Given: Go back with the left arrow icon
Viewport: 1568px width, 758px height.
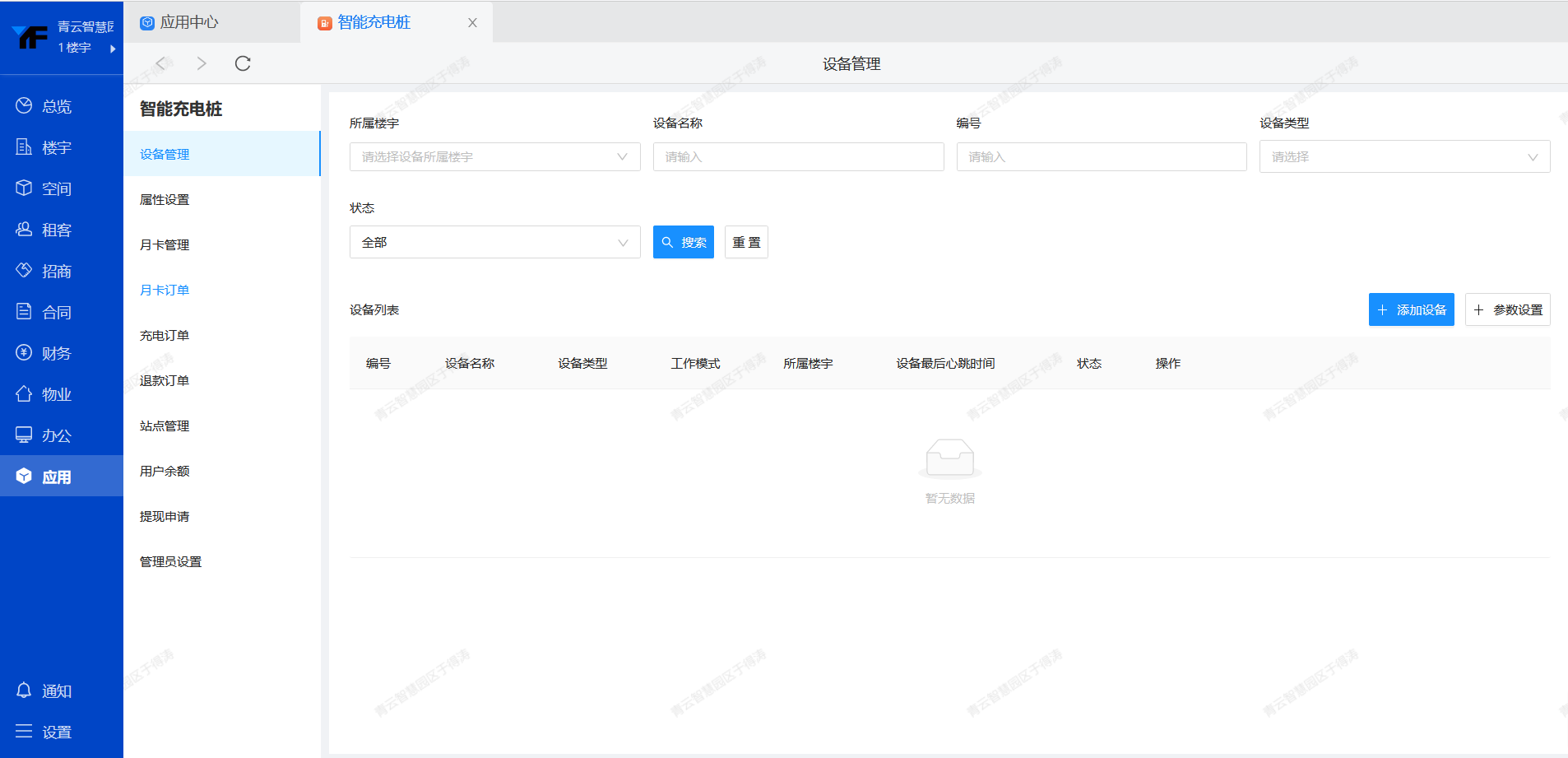Looking at the screenshot, I should [161, 63].
